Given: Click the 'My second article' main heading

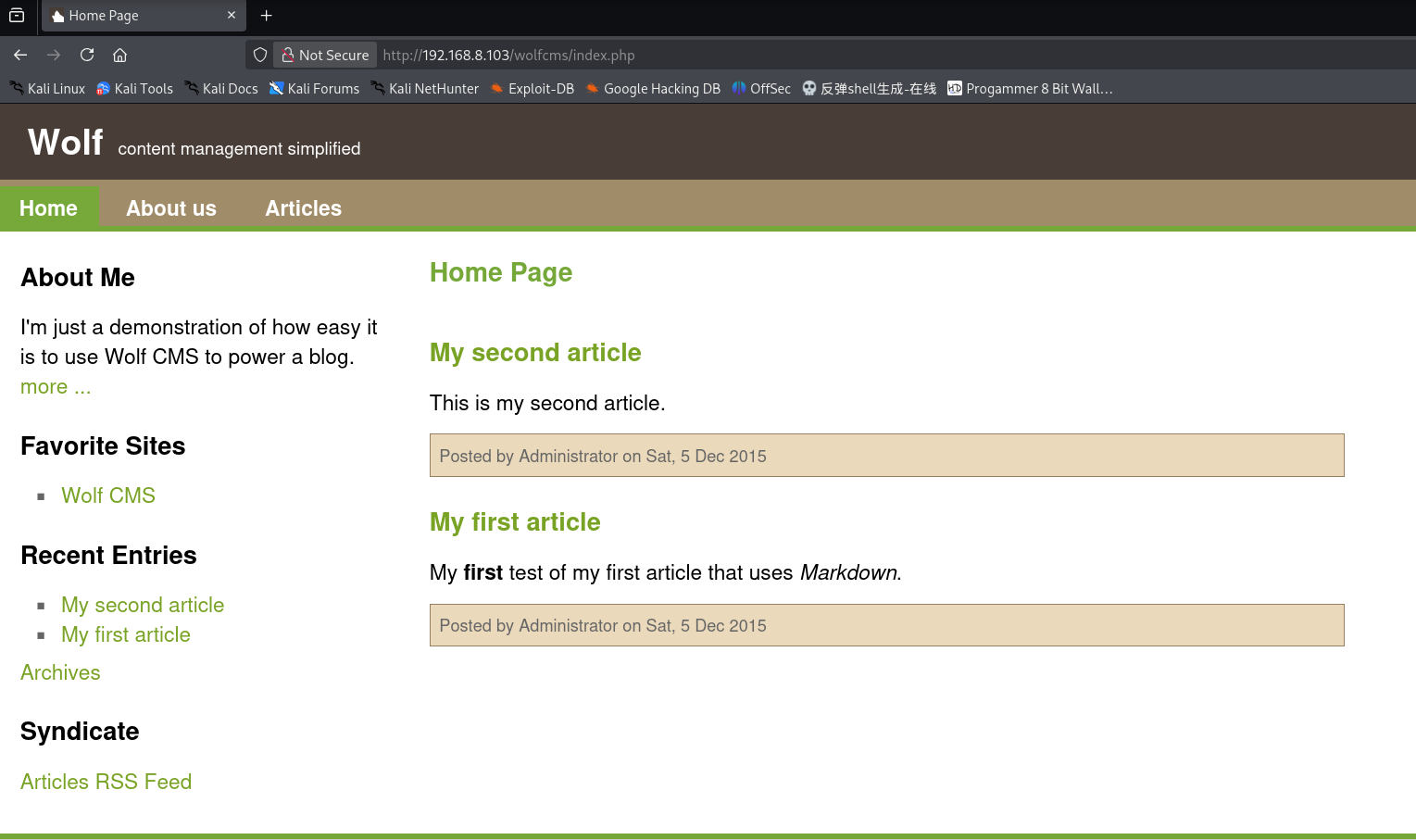Looking at the screenshot, I should click(535, 353).
